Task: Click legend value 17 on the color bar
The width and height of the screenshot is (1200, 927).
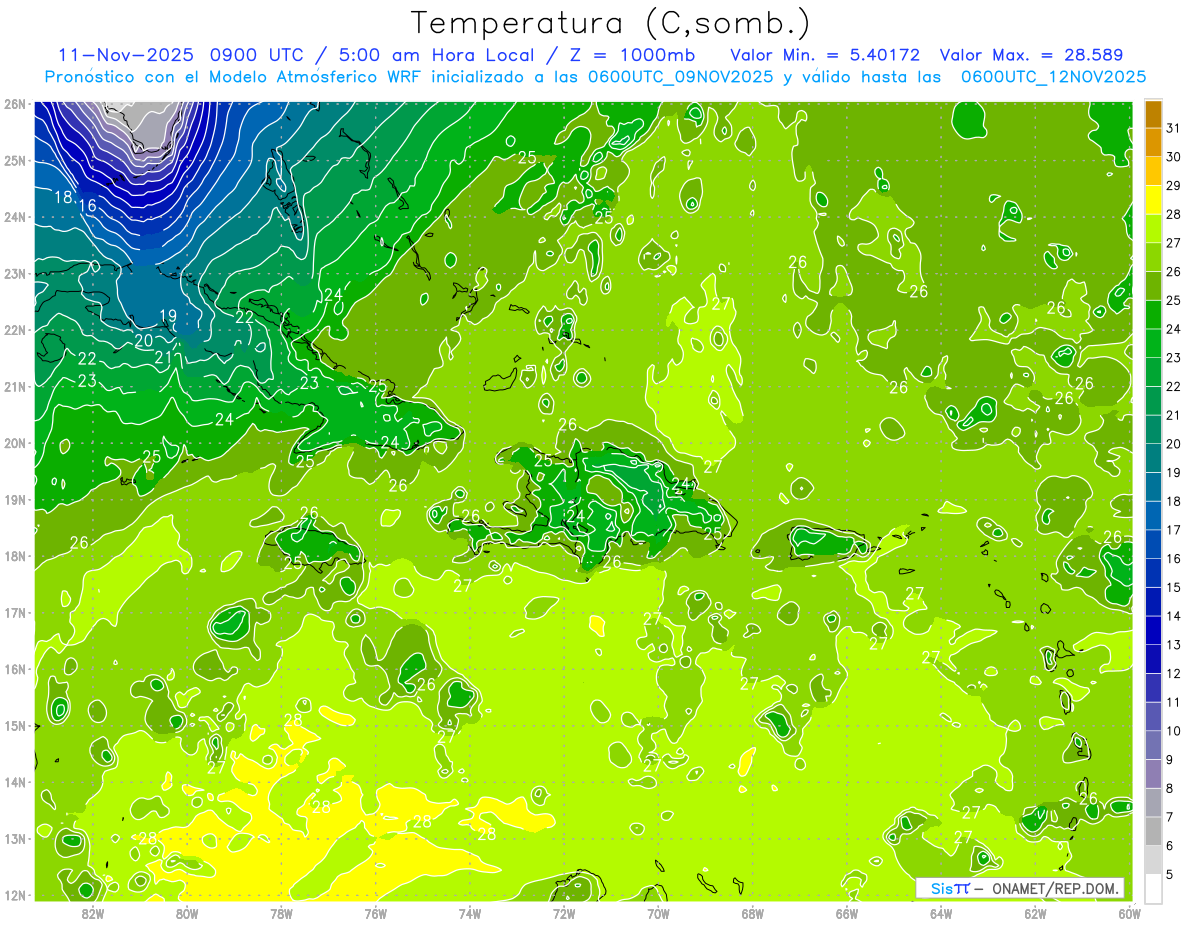Action: [x=1173, y=529]
